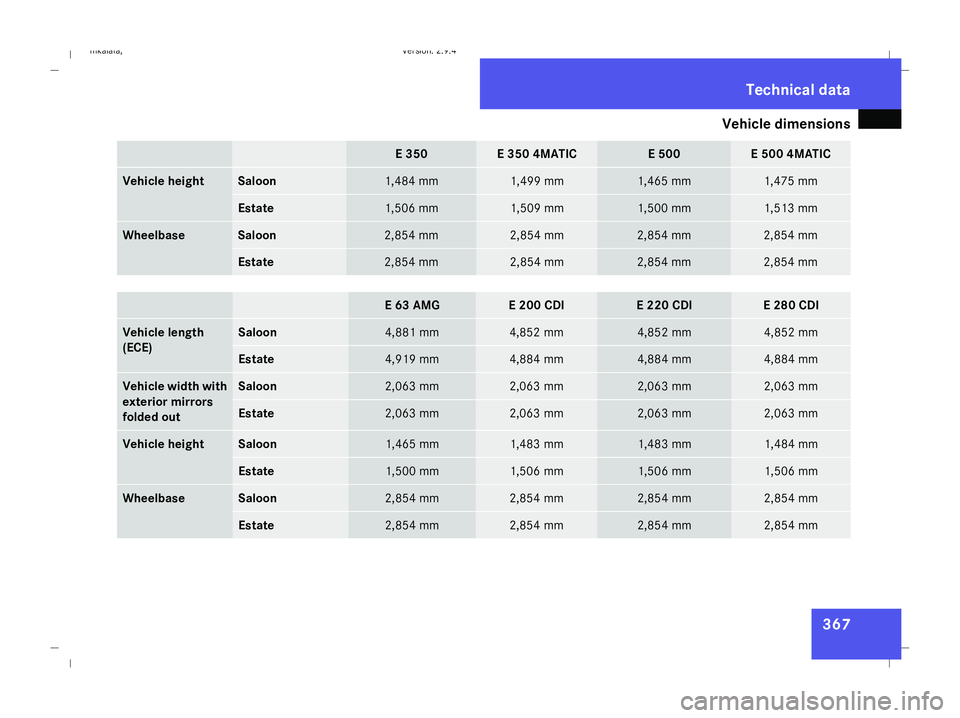Screen dimensions: 960x718
Task: Click E 280 CDI saloon height 1,484 mm
Action: point(791,444)
